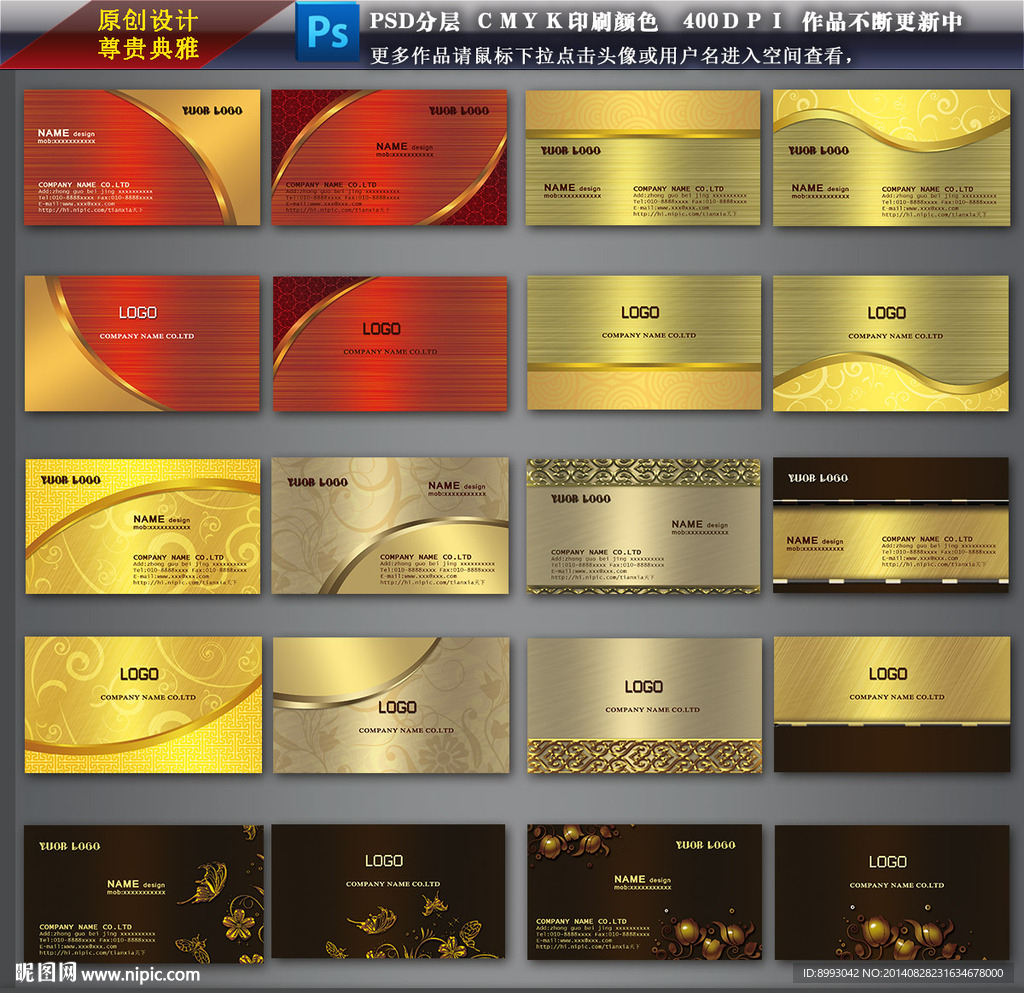
Task: Select gold front card with spiral pattern top band
Action: pyautogui.click(x=643, y=157)
